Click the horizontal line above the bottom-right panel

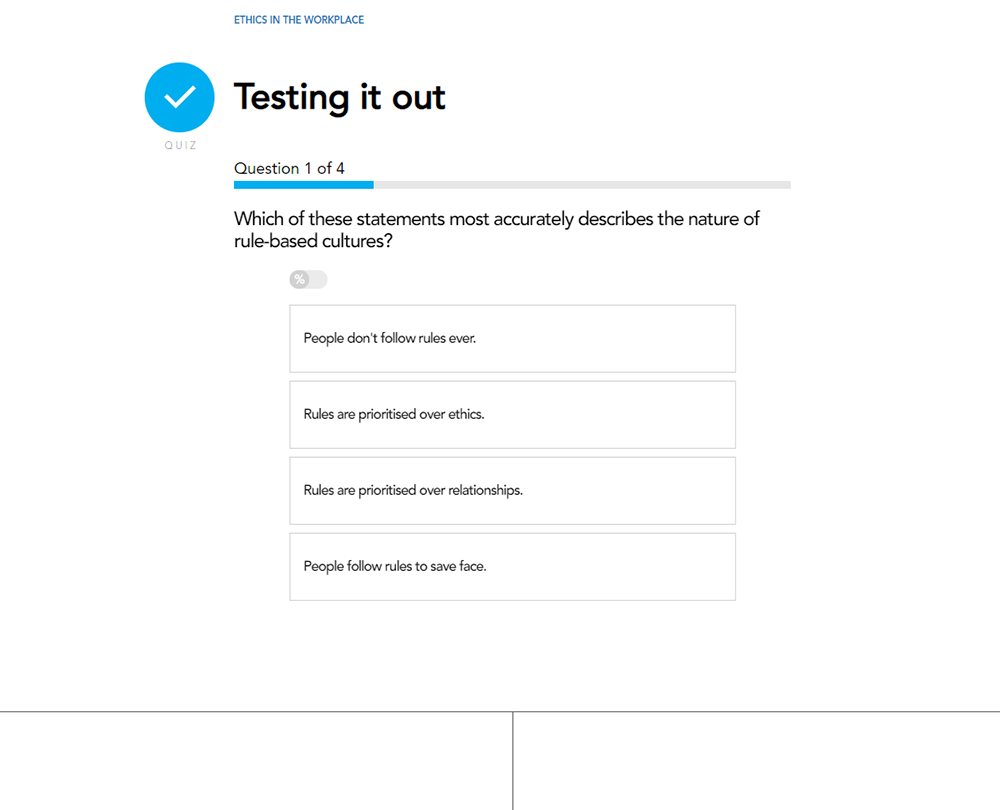pyautogui.click(x=756, y=712)
